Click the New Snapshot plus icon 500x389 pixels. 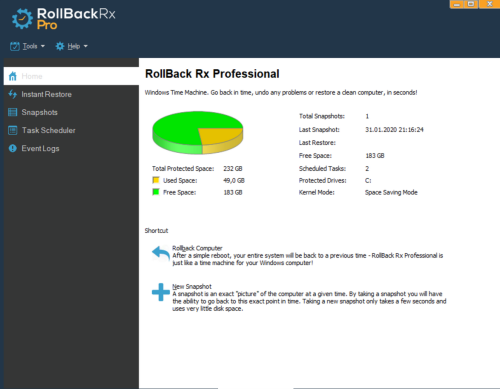coord(161,292)
